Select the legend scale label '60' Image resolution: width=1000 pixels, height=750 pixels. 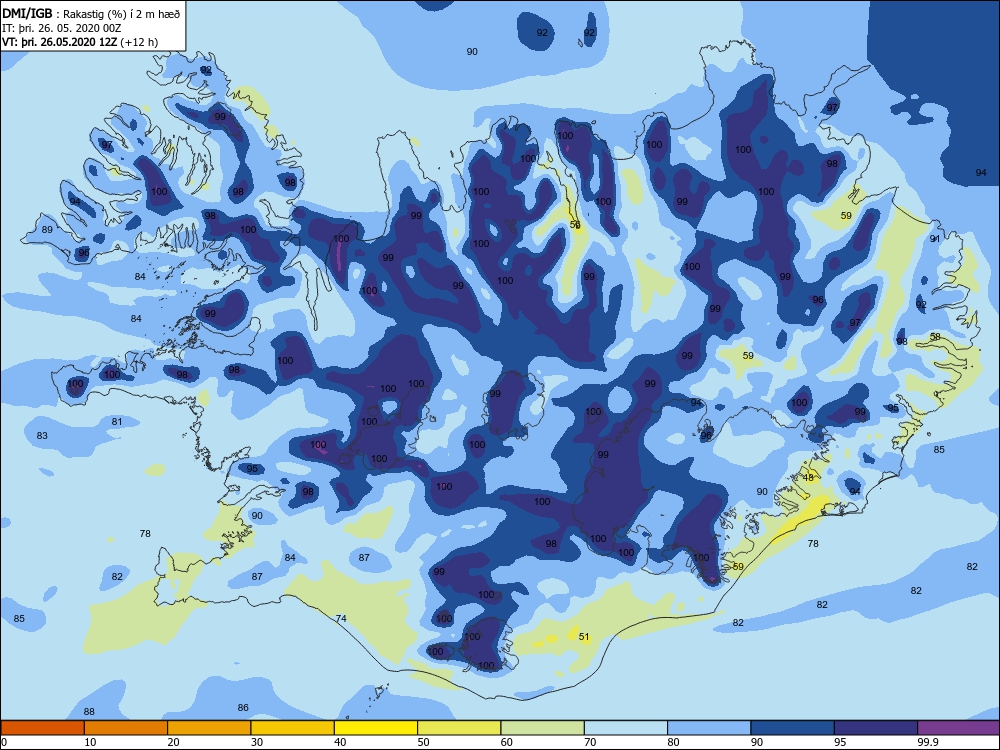507,742
